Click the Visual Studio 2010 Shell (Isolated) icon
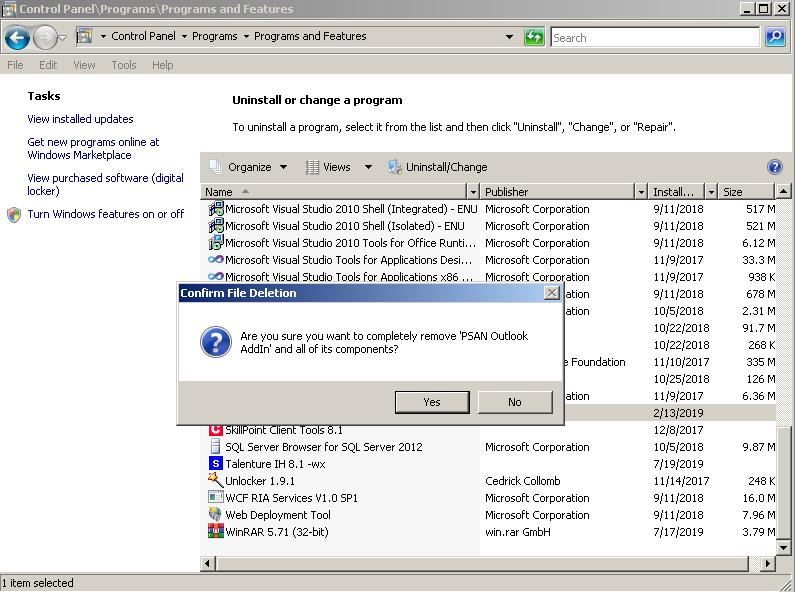This screenshot has height=592, width=795. point(215,226)
